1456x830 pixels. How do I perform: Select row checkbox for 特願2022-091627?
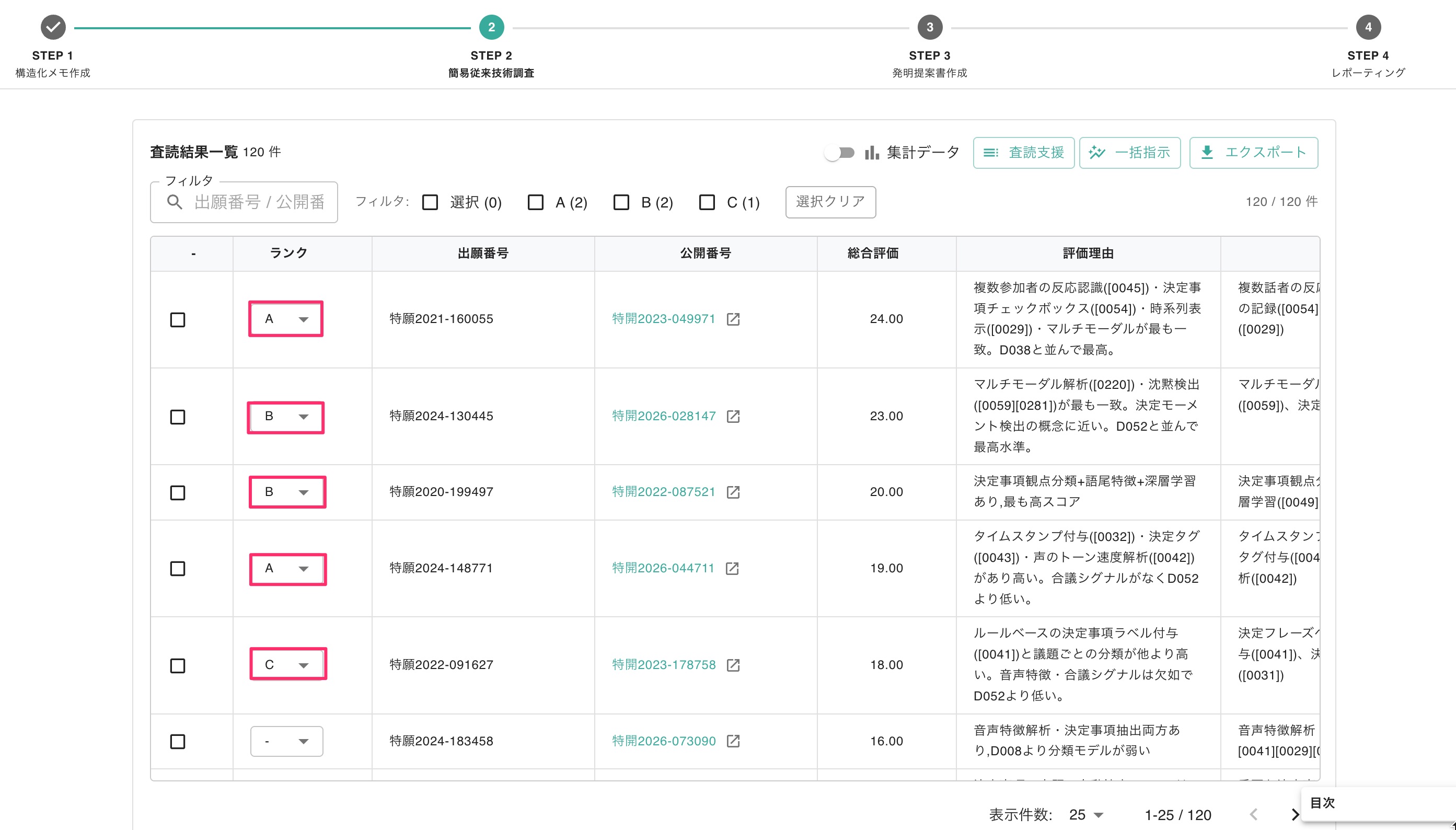178,666
